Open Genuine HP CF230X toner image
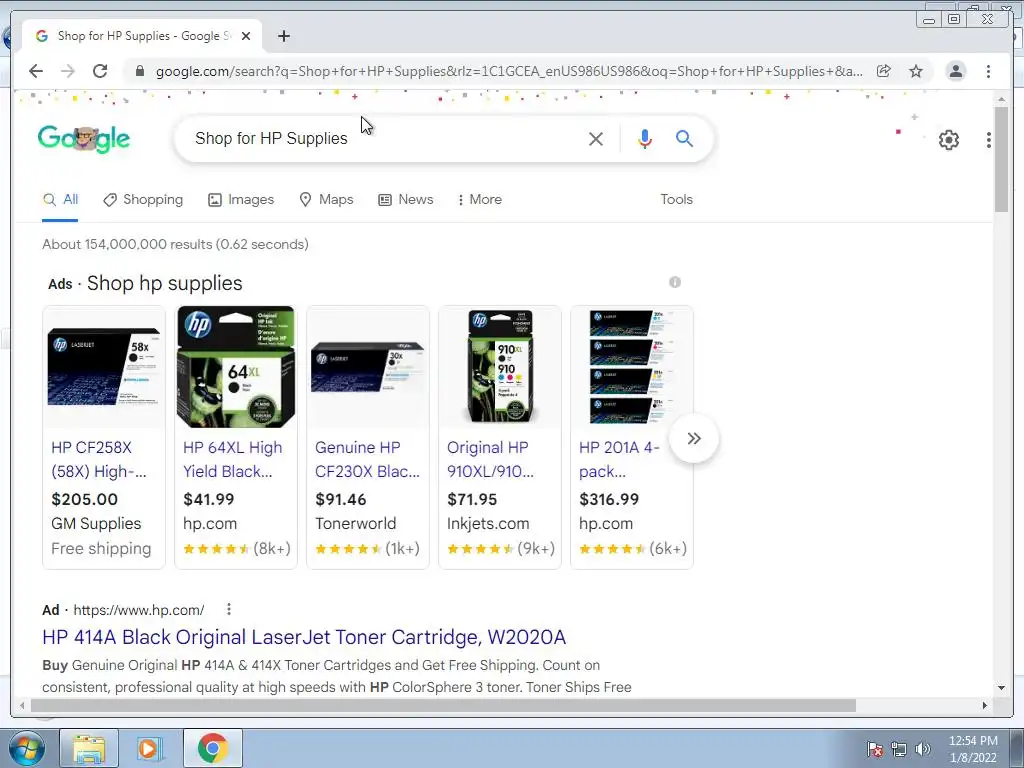 368,367
